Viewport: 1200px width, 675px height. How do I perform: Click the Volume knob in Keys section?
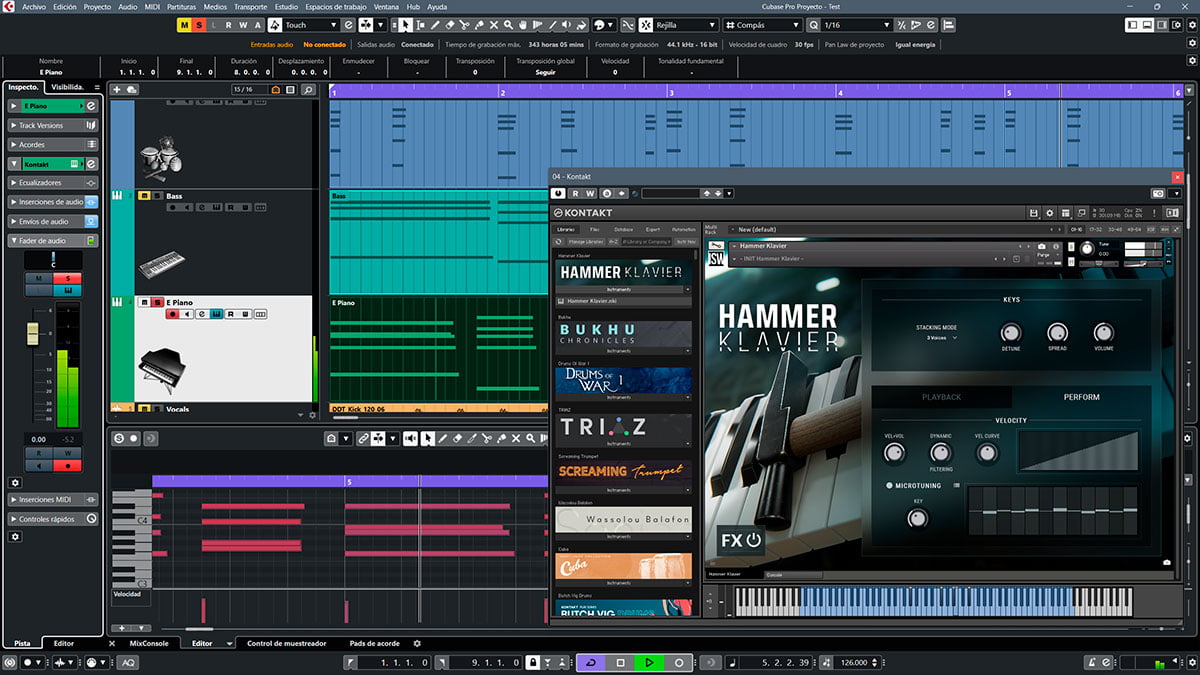click(1103, 333)
